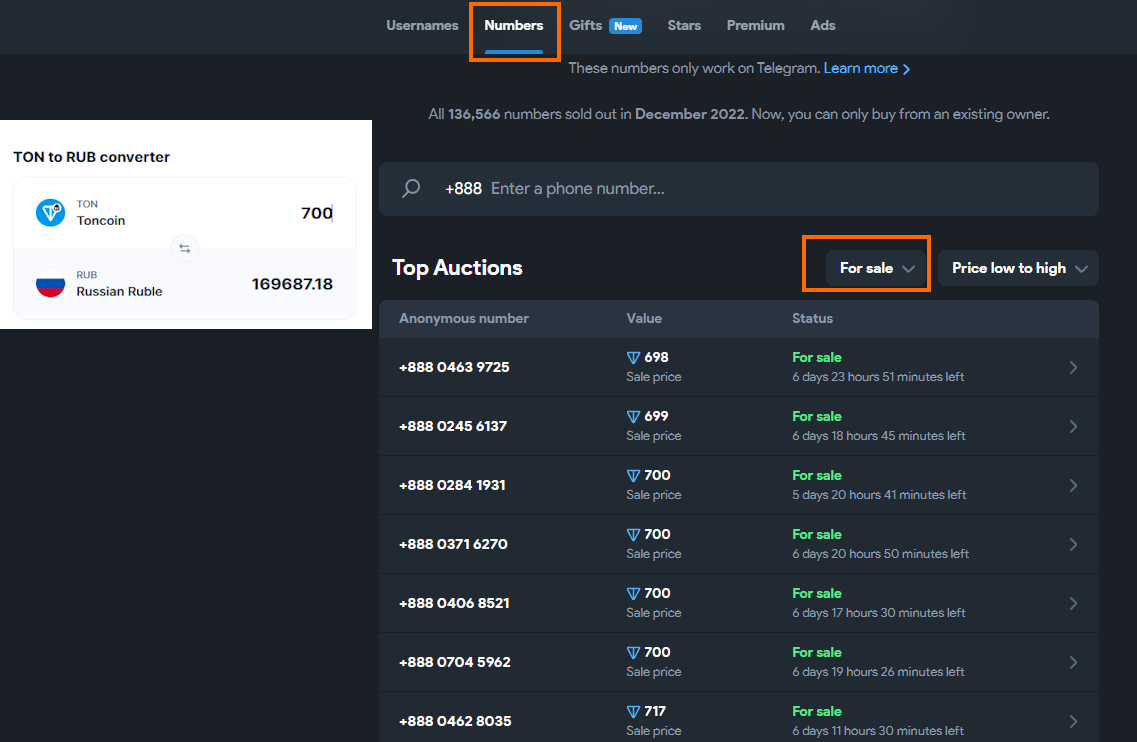This screenshot has width=1137, height=742.
Task: Click chevron arrow for +888 0463 9725
Action: coord(1073,367)
